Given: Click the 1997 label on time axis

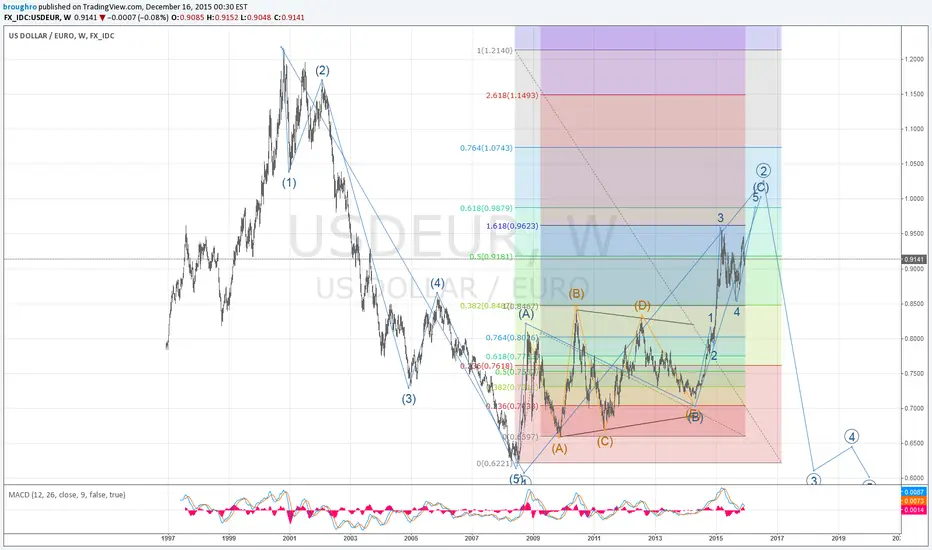Looking at the screenshot, I should (168, 538).
